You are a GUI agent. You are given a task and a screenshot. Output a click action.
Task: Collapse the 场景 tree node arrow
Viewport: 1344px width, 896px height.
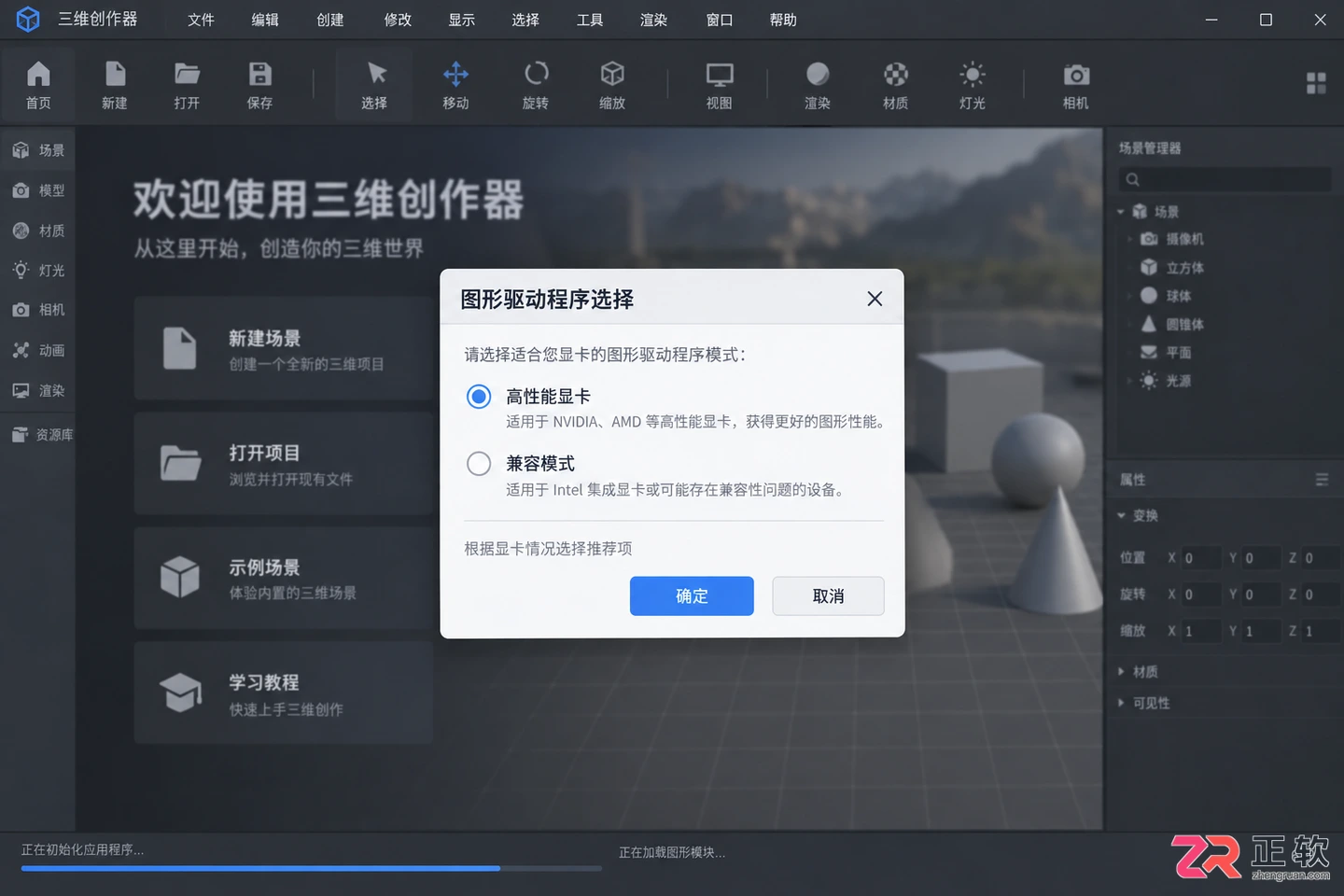coord(1121,212)
